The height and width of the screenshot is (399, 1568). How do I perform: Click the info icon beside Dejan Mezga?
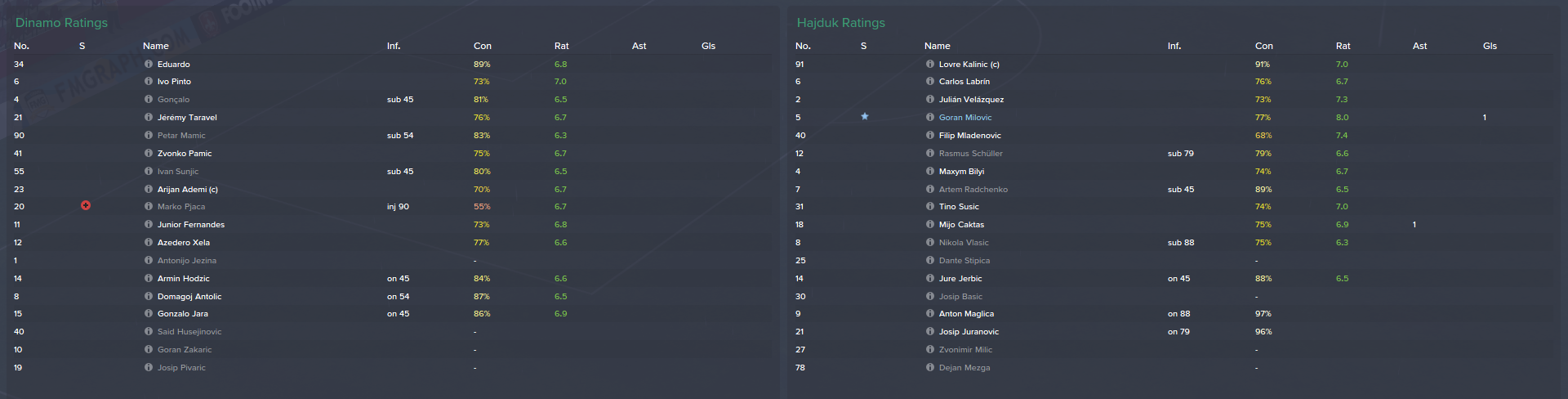(x=930, y=368)
